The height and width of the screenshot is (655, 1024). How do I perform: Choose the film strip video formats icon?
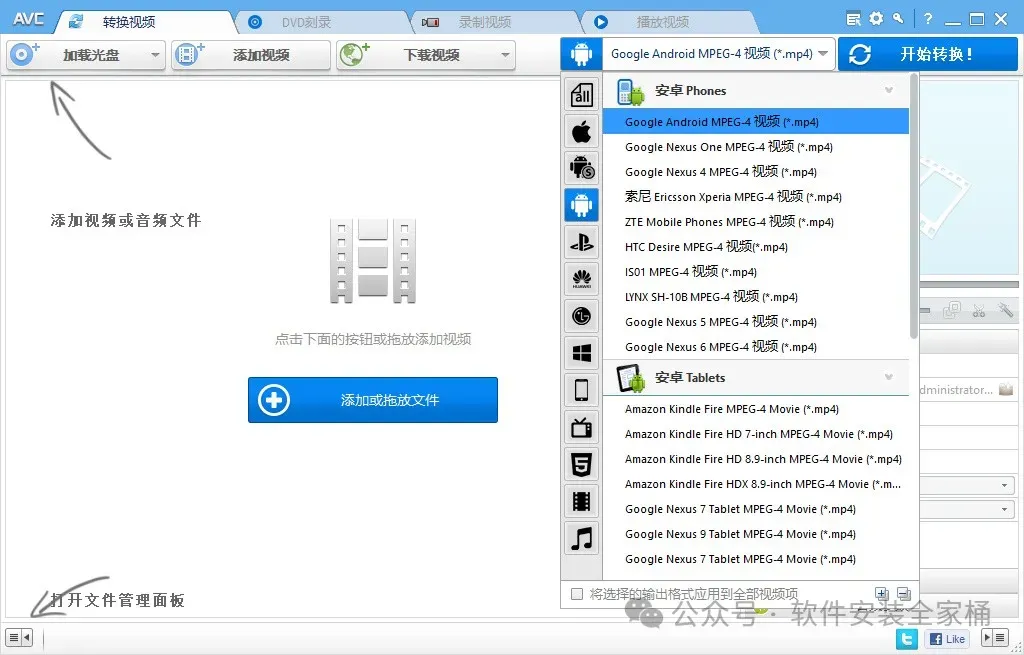coord(581,501)
